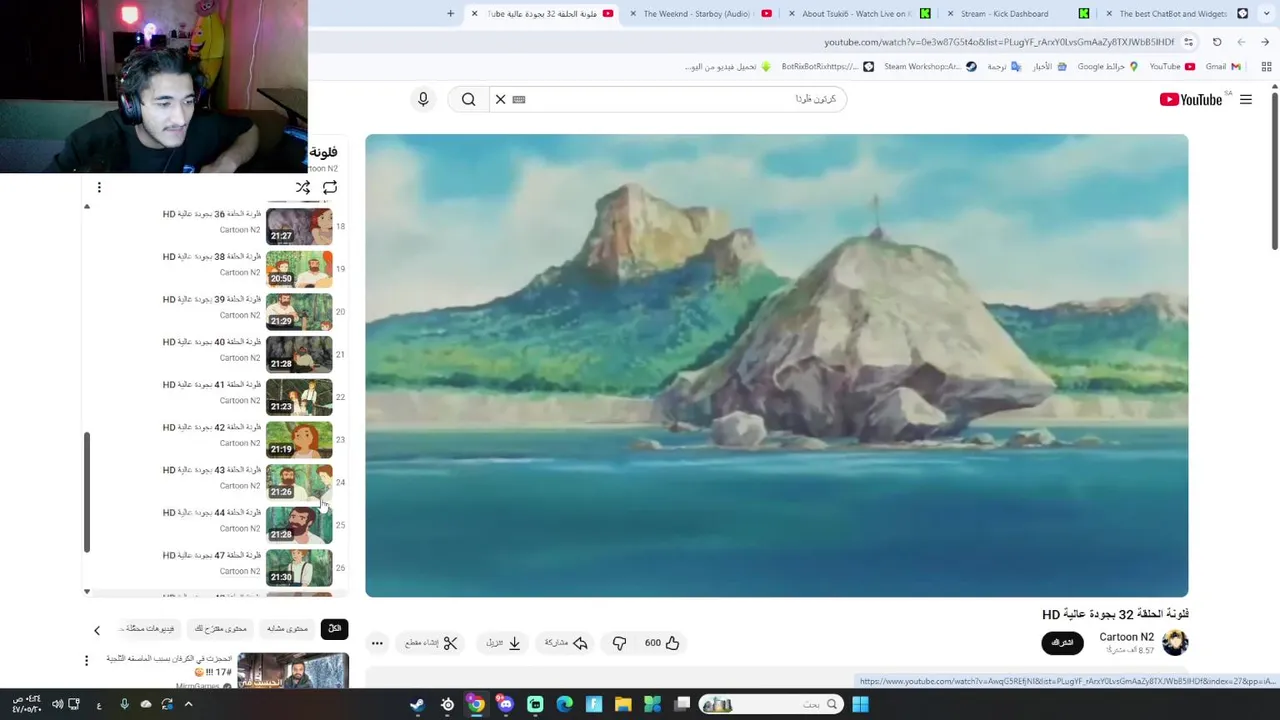The height and width of the screenshot is (720, 1280).
Task: Click the YouTube logo in the header
Action: point(1191,99)
